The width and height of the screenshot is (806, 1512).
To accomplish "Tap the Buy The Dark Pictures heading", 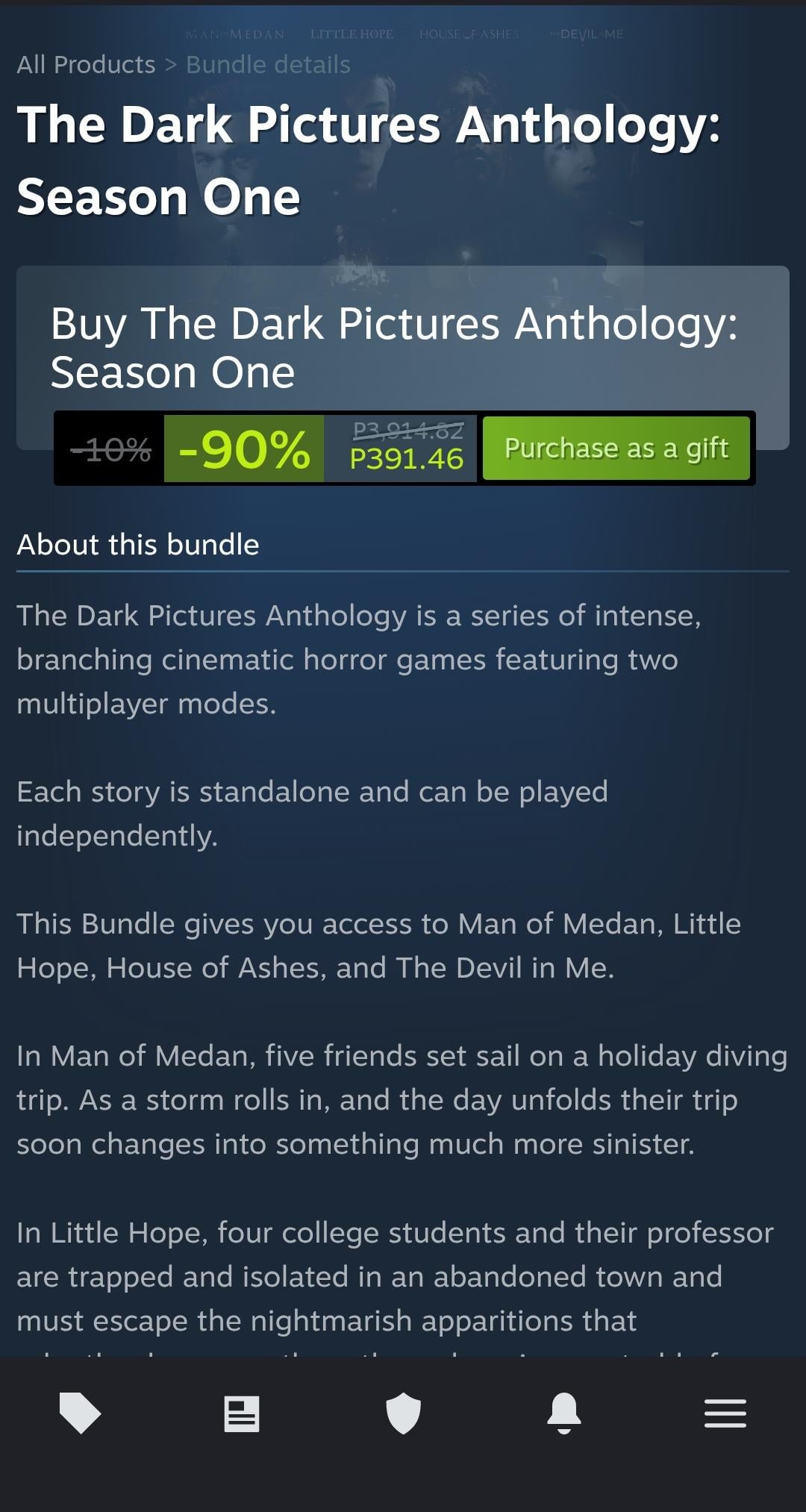I will click(x=394, y=348).
